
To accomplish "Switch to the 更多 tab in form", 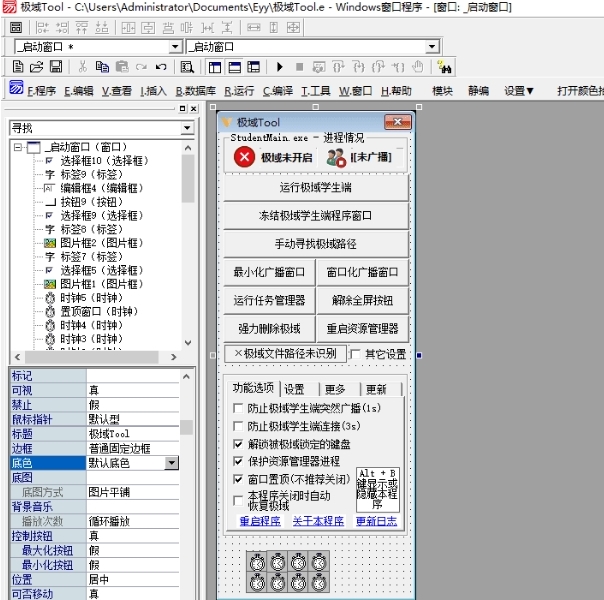I will 335,389.
